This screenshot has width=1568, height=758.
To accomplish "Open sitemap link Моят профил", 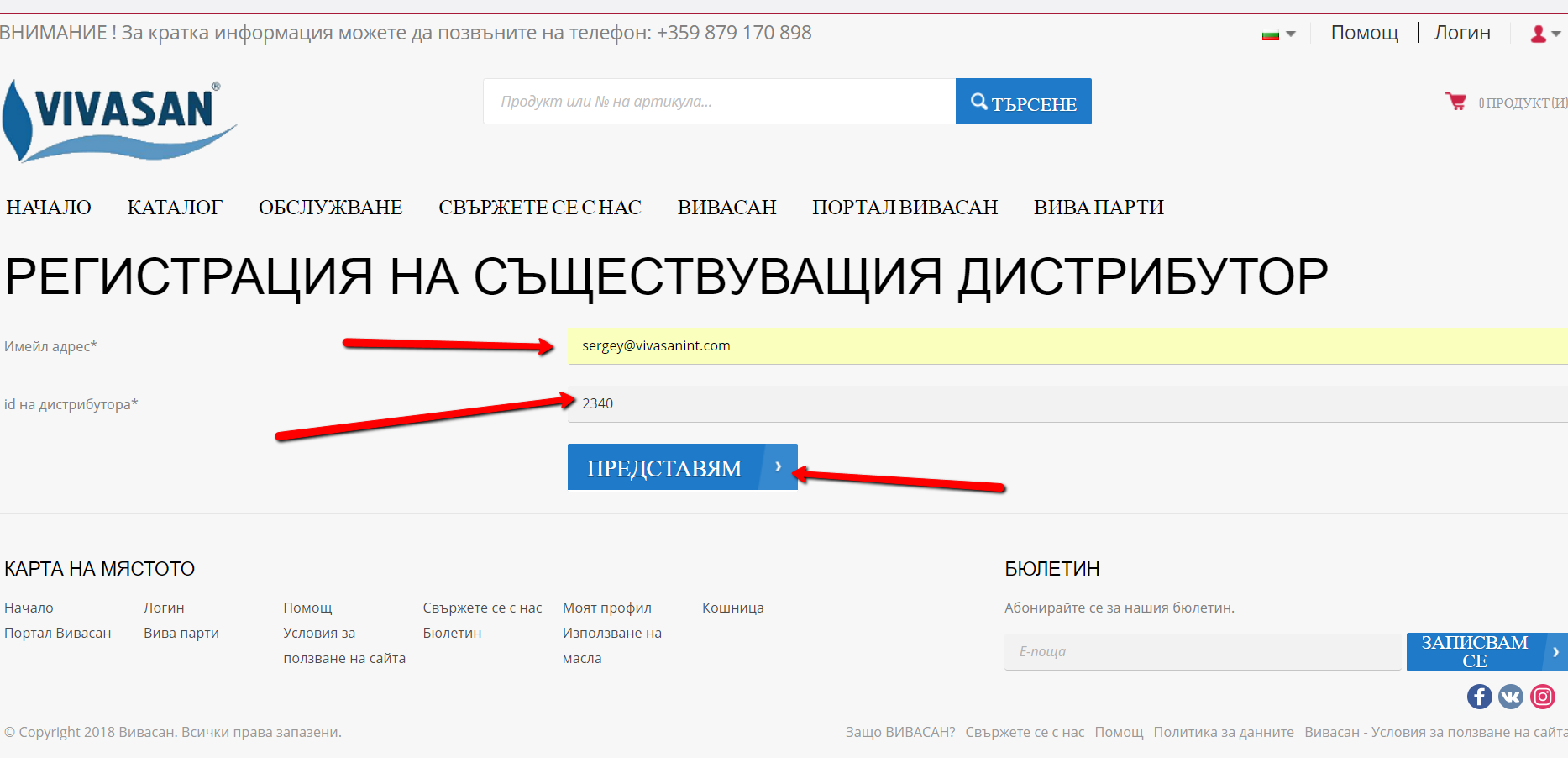I will 607,608.
